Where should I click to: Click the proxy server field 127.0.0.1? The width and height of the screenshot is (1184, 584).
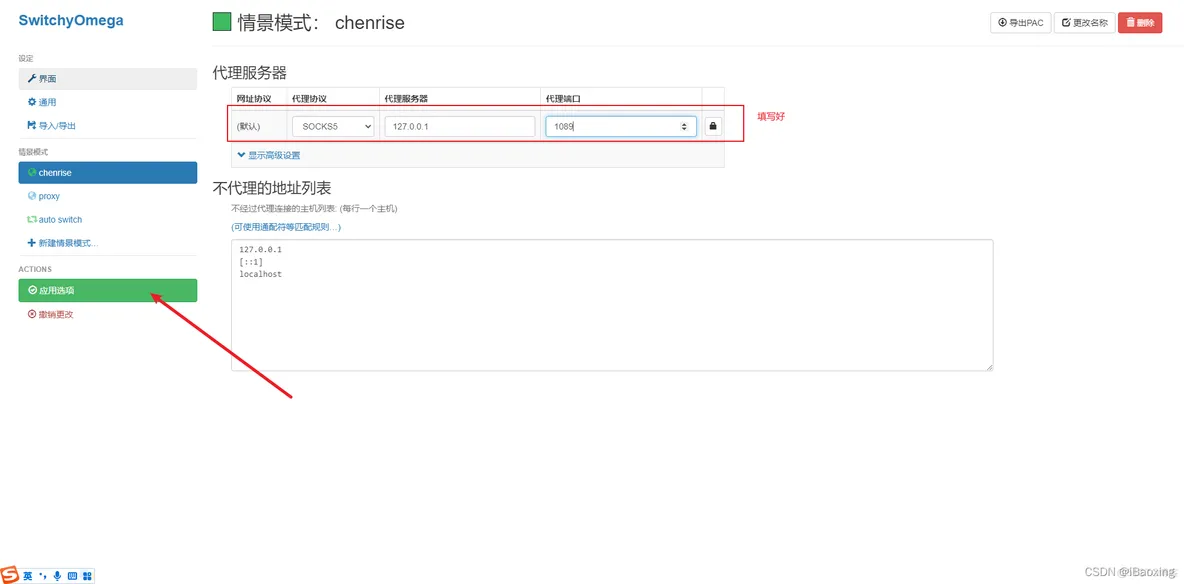[x=460, y=127]
